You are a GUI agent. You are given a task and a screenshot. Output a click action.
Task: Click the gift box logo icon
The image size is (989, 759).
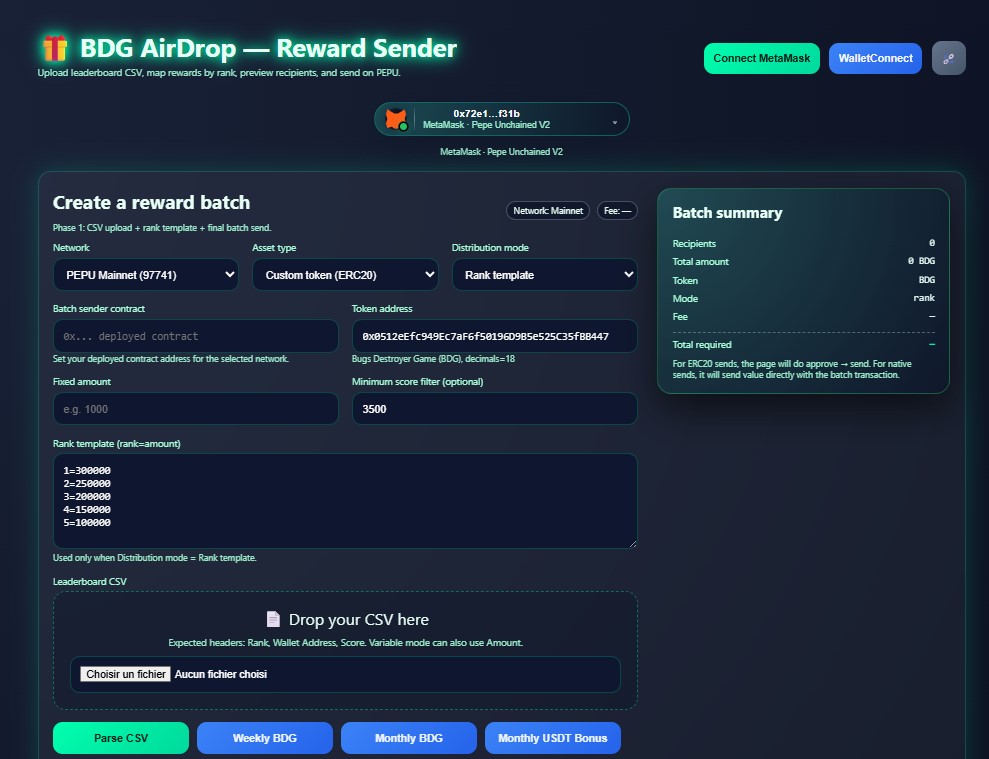[55, 49]
